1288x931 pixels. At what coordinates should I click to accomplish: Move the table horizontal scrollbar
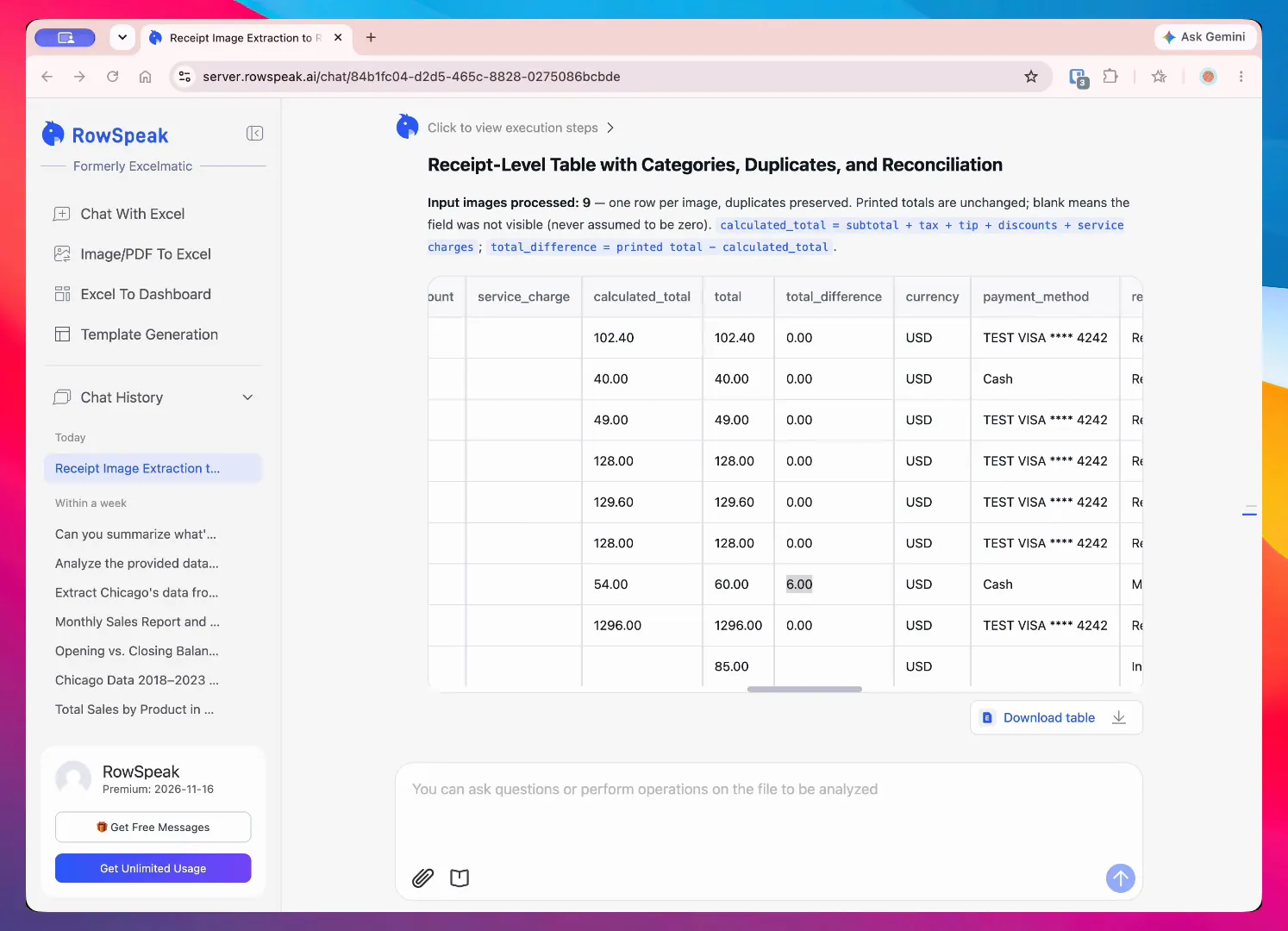(804, 689)
